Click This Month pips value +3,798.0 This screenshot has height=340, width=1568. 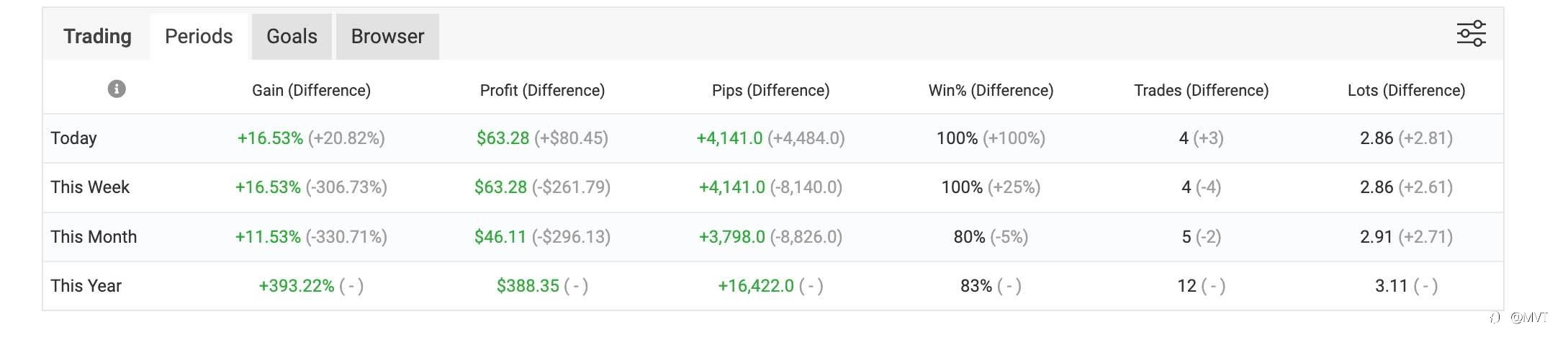(731, 237)
